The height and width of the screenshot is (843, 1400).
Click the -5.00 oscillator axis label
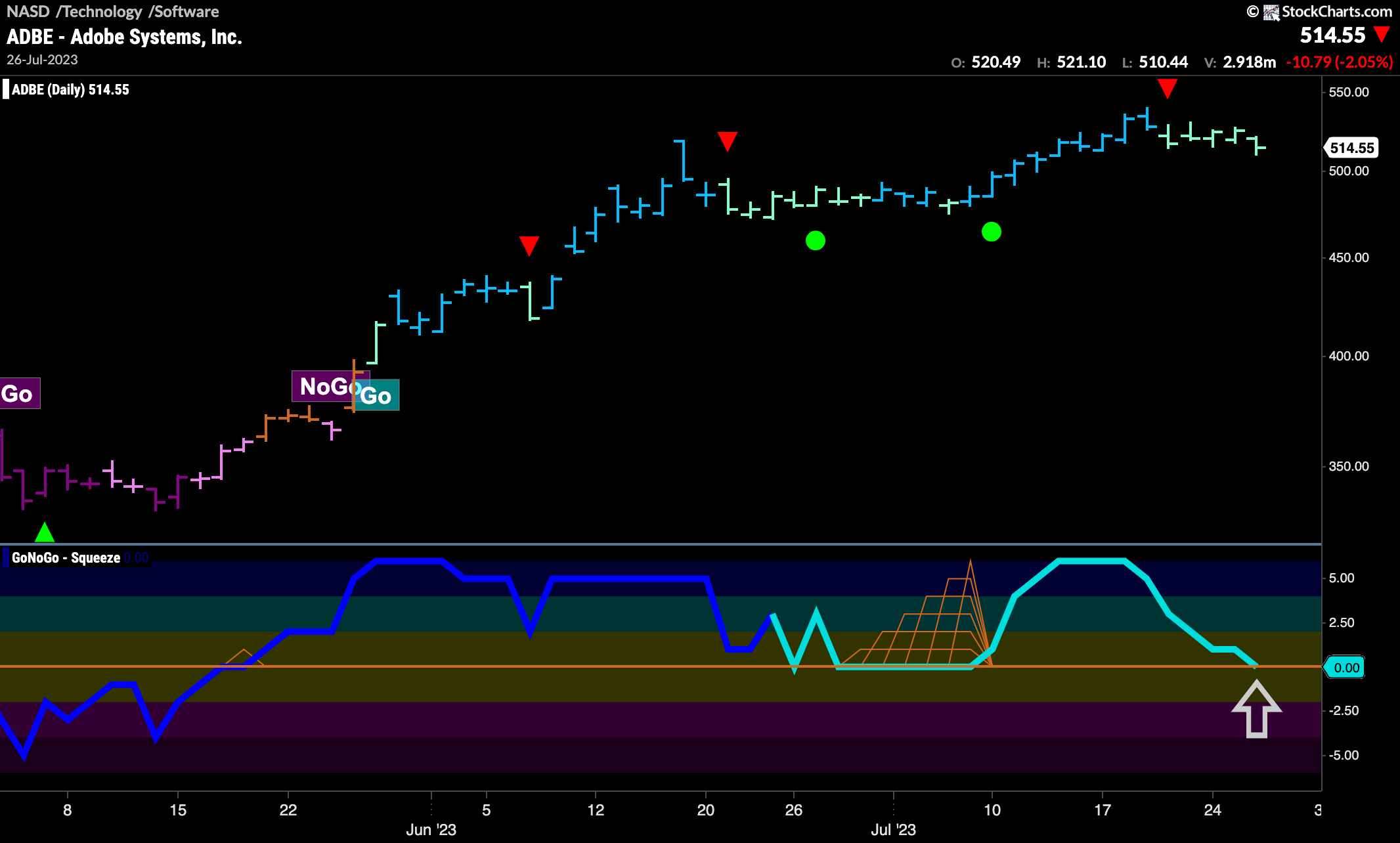point(1343,755)
